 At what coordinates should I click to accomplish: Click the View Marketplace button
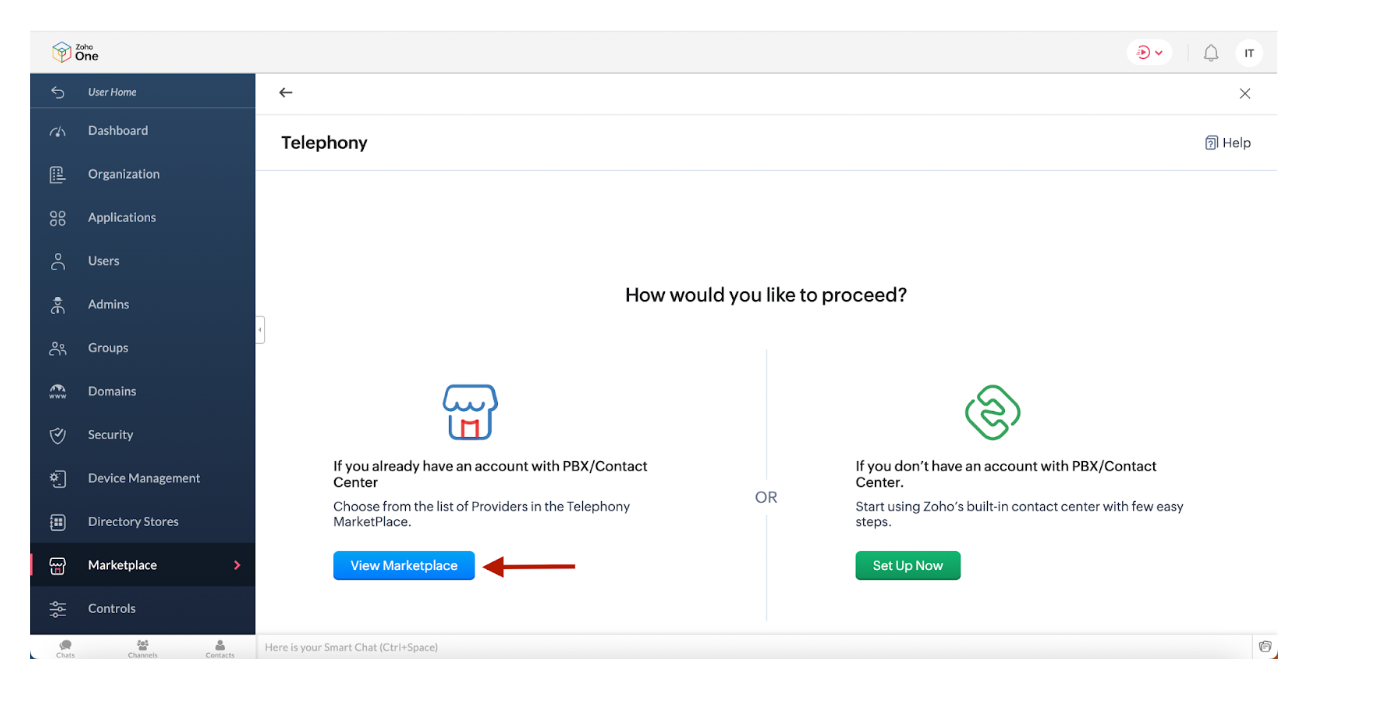click(404, 566)
